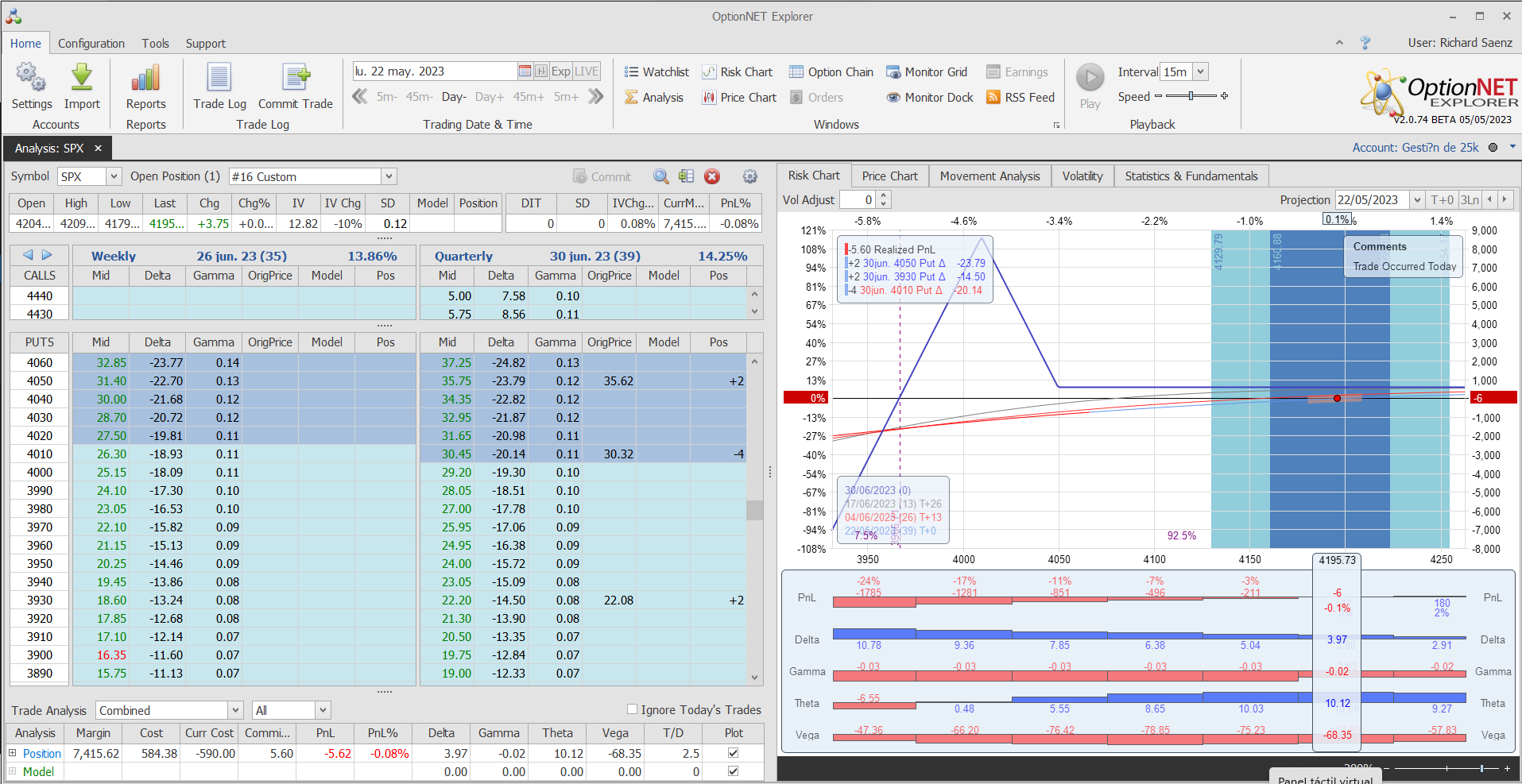Open the Reports chart icon
The width and height of the screenshot is (1522, 784).
tap(145, 78)
